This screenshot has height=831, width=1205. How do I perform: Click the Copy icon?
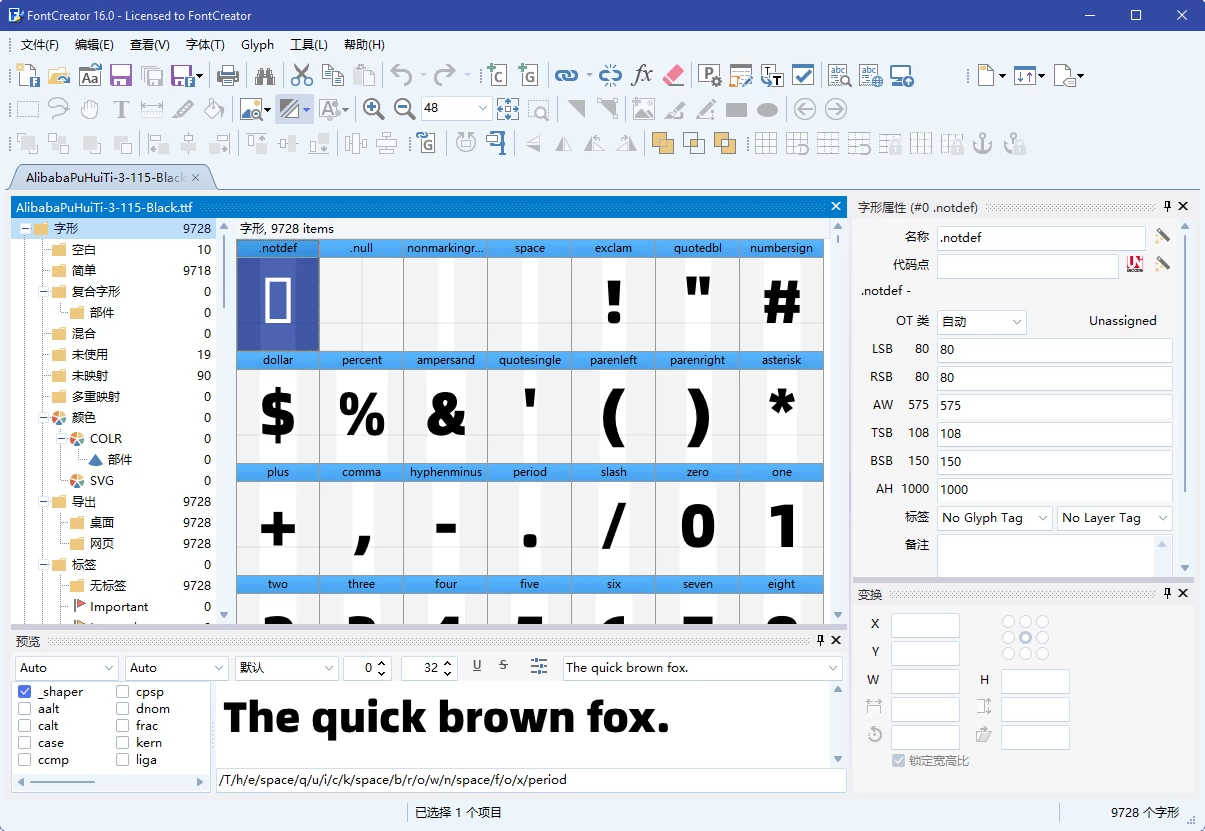point(333,75)
